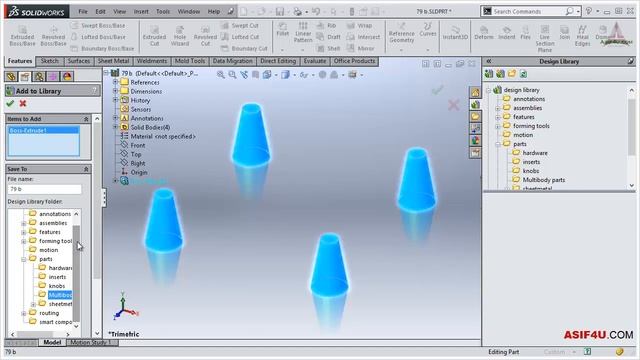The height and width of the screenshot is (360, 640).
Task: Click the Lofted Cut tool
Action: [x=240, y=37]
